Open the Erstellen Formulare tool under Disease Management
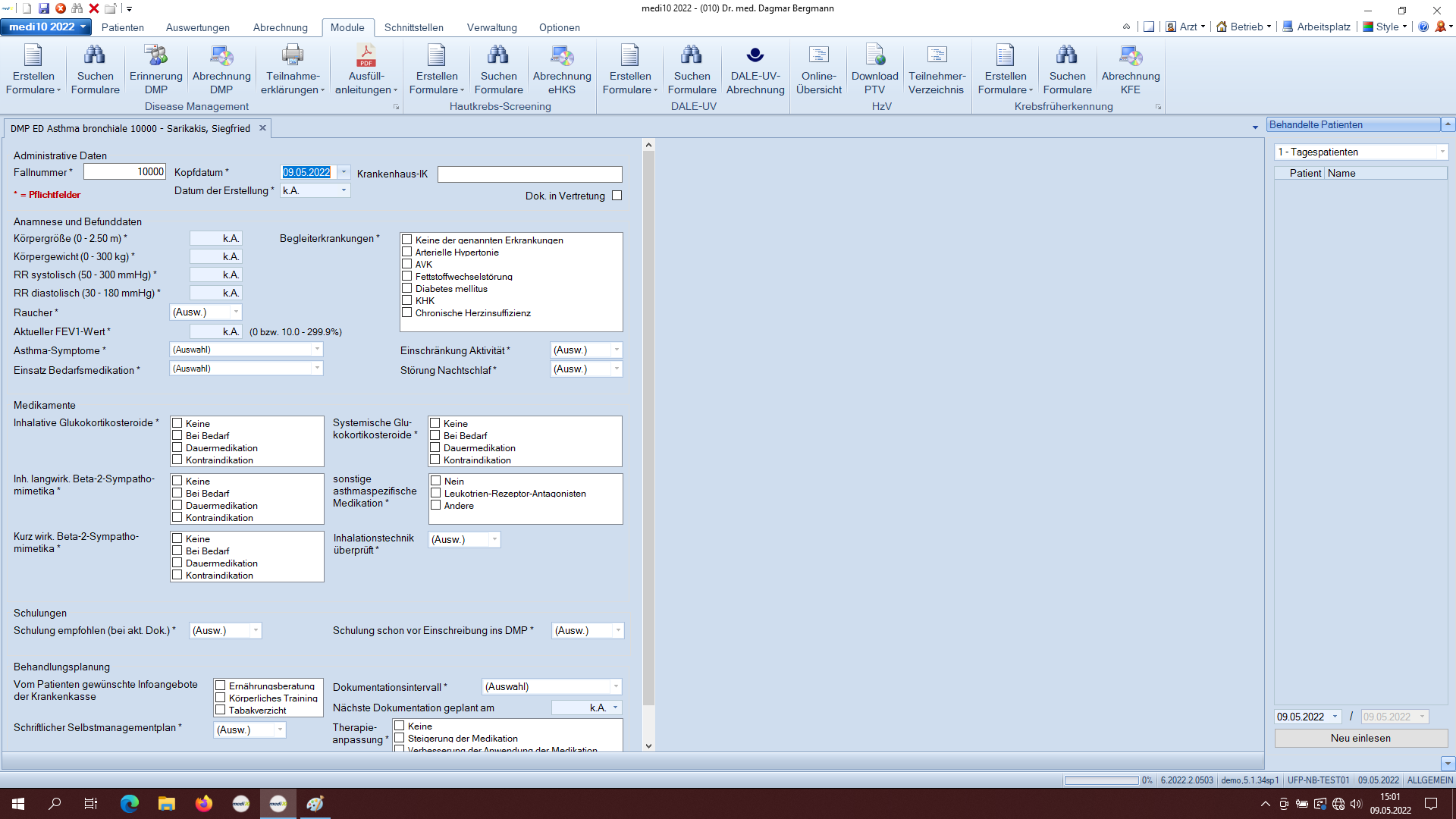The height and width of the screenshot is (819, 1456). click(x=33, y=68)
